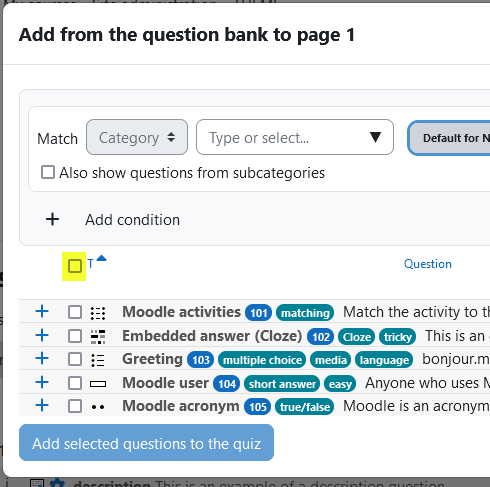The width and height of the screenshot is (490, 487).
Task: Add Moodle acronym question via plus icon
Action: [42, 406]
